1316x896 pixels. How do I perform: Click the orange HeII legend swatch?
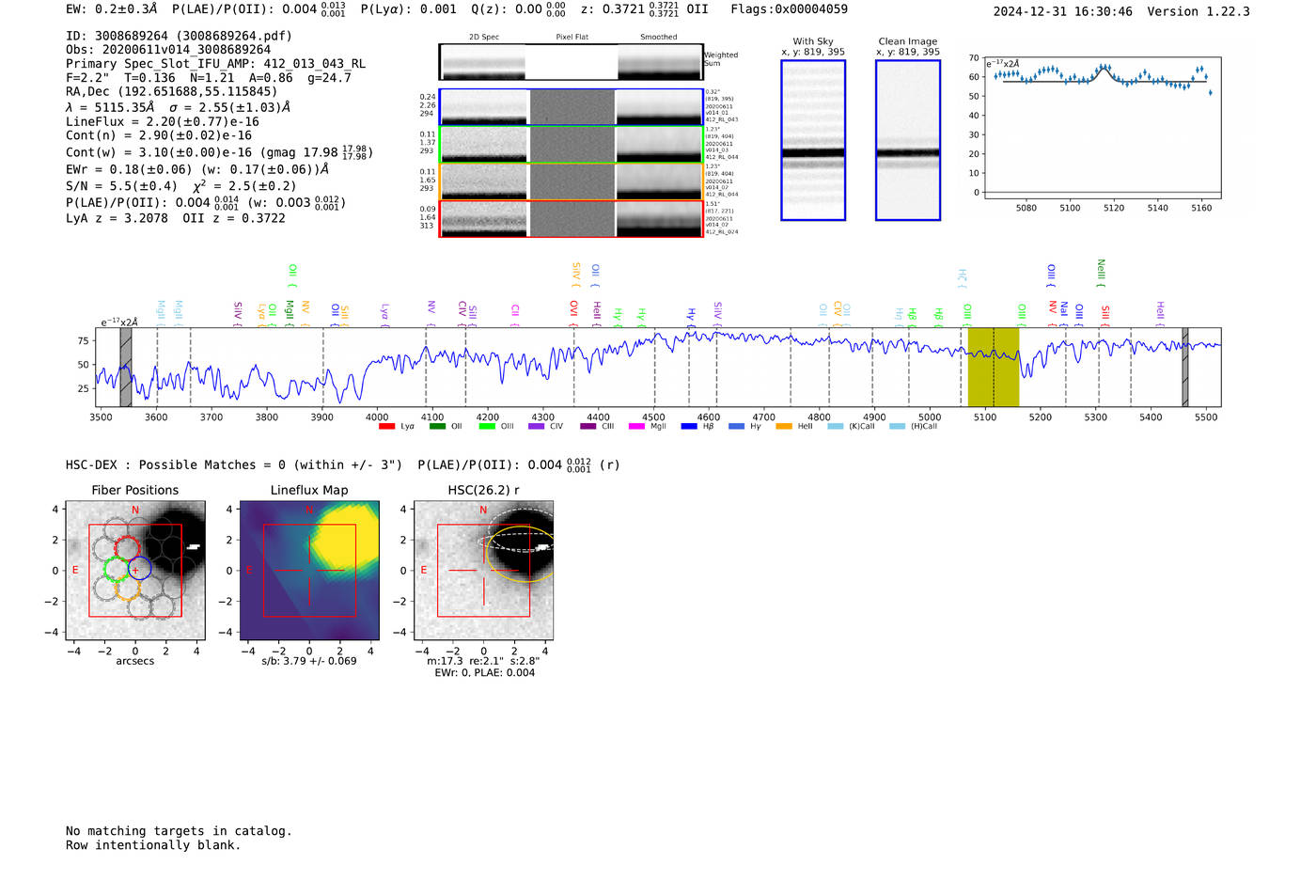(784, 427)
